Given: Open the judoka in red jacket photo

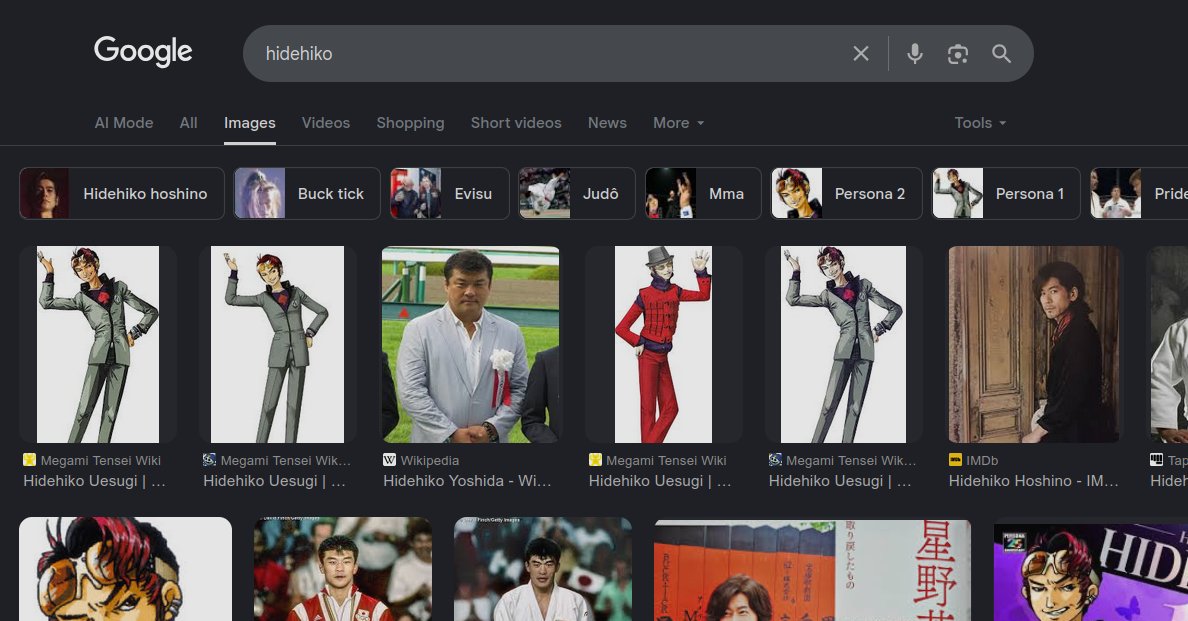Looking at the screenshot, I should coord(343,570).
